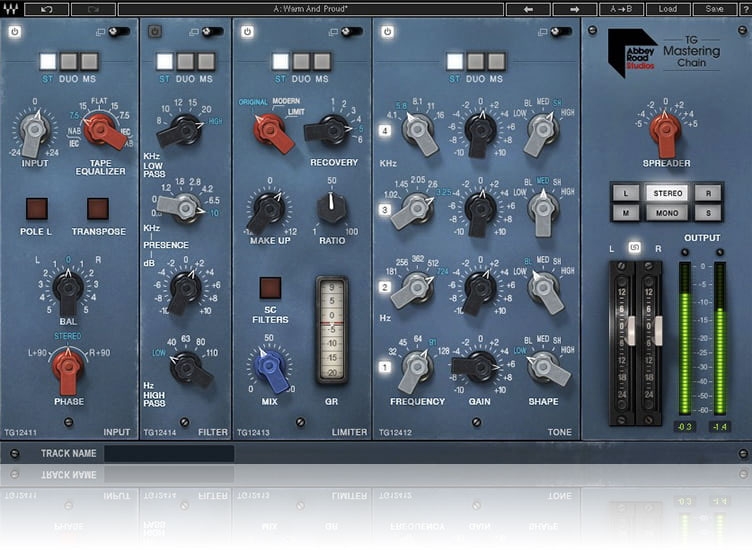This screenshot has width=752, height=550.
Task: Toggle the fader link icon between L and R
Action: pyautogui.click(x=634, y=247)
